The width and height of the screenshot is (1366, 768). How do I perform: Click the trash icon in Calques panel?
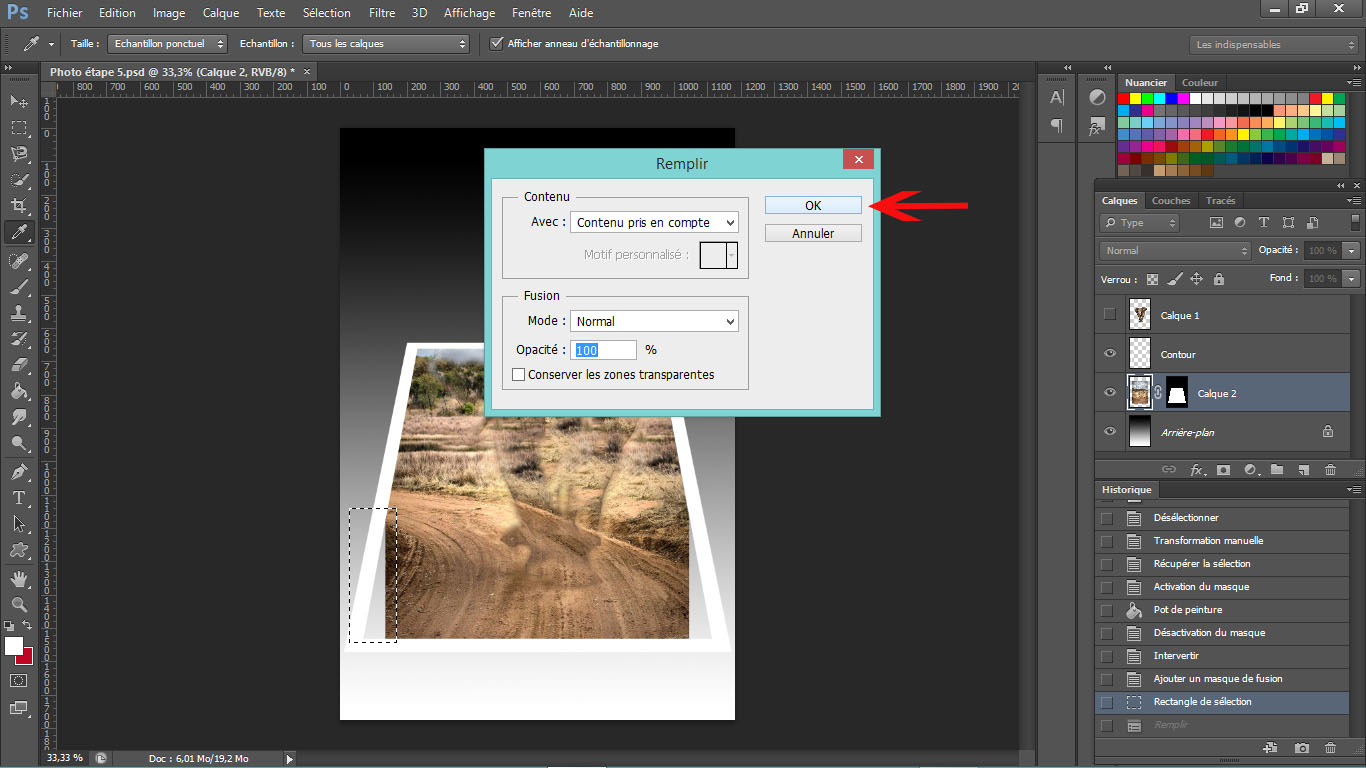(x=1330, y=469)
